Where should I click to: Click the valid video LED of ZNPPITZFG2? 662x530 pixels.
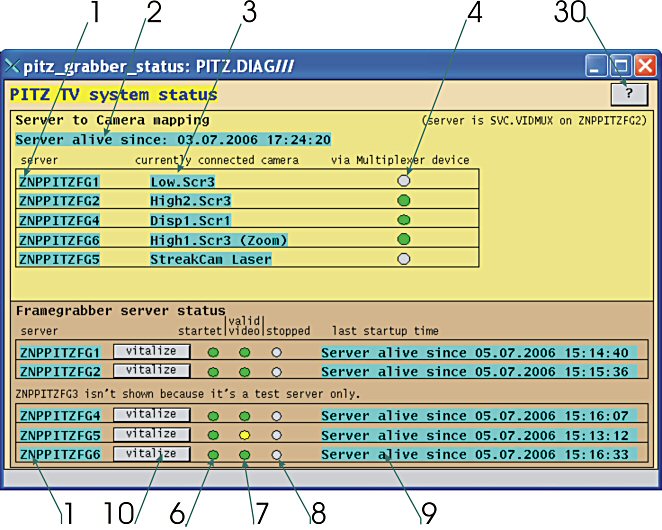tap(245, 372)
